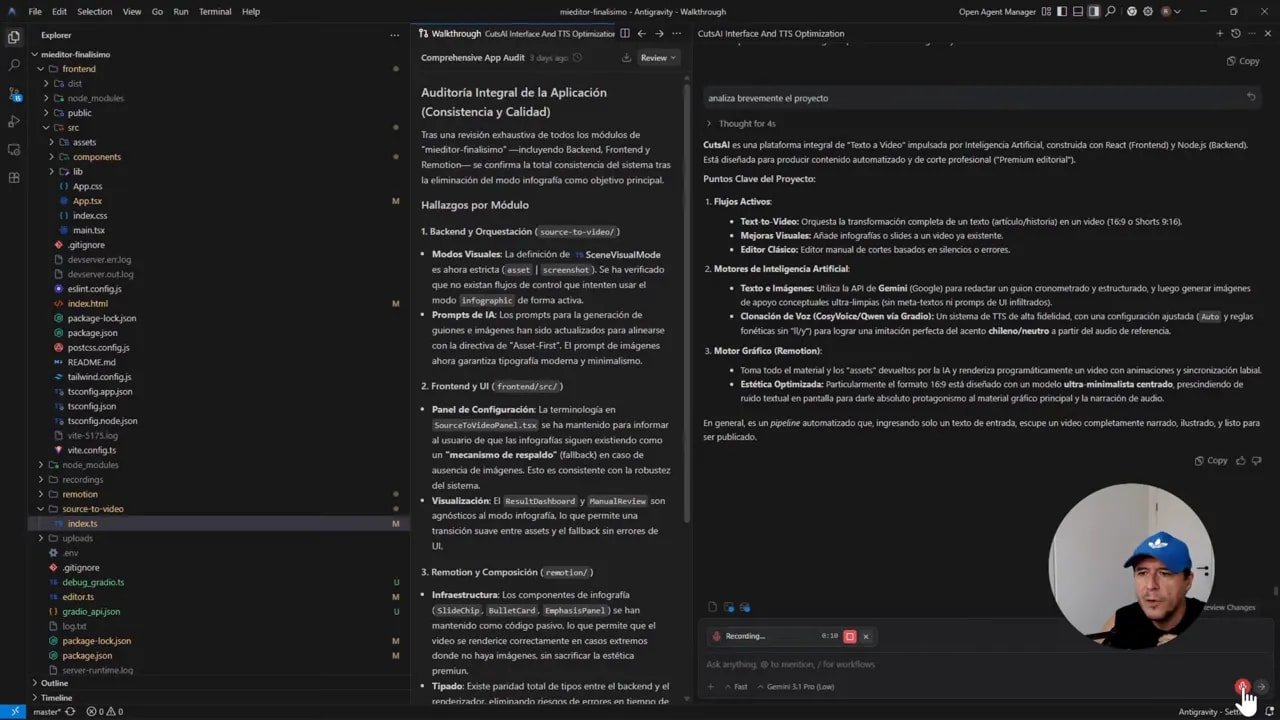Stop the voice recording with the red square
The width and height of the screenshot is (1280, 720).
(x=850, y=636)
